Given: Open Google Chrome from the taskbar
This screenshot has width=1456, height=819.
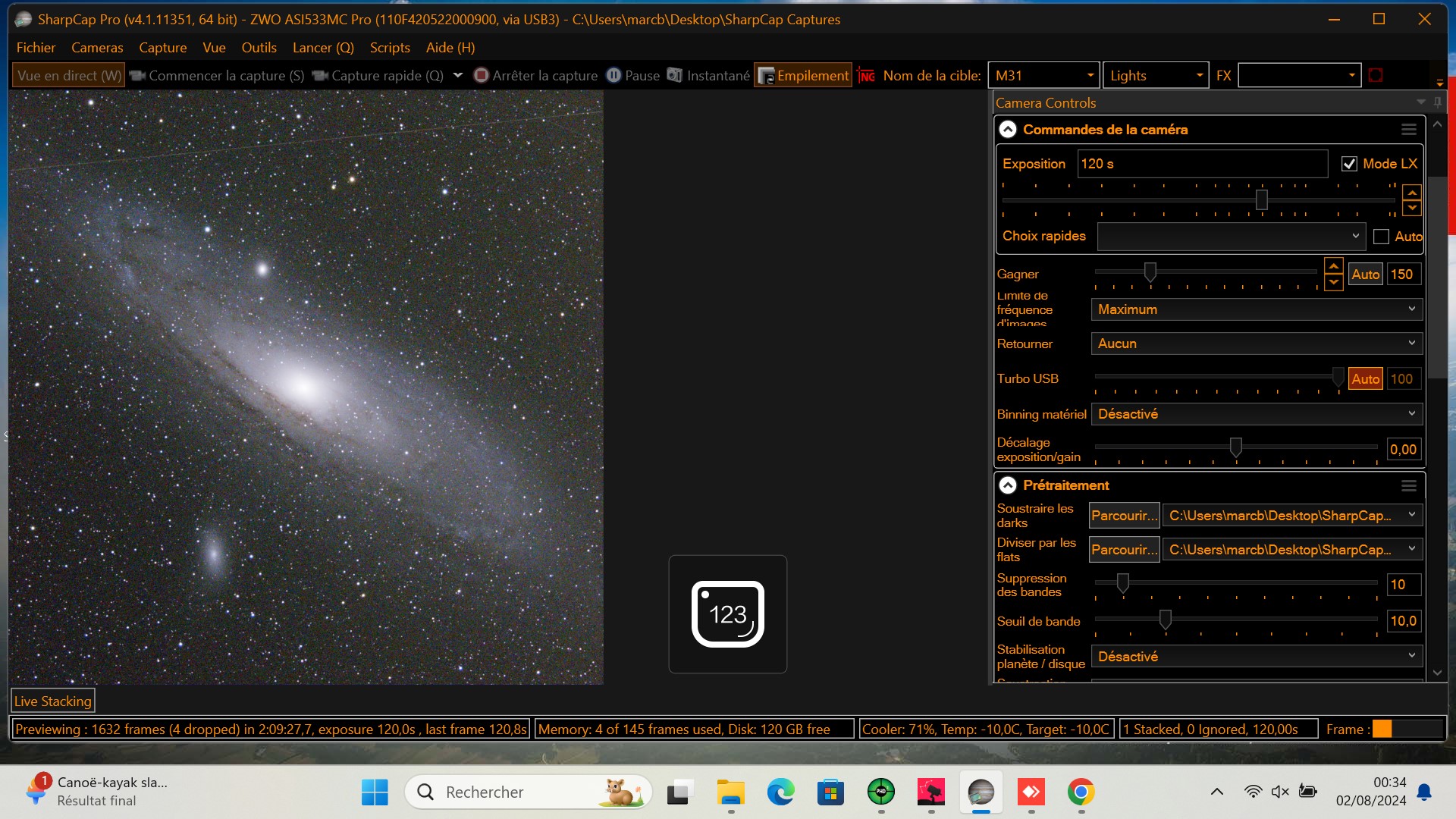Looking at the screenshot, I should 1081,792.
